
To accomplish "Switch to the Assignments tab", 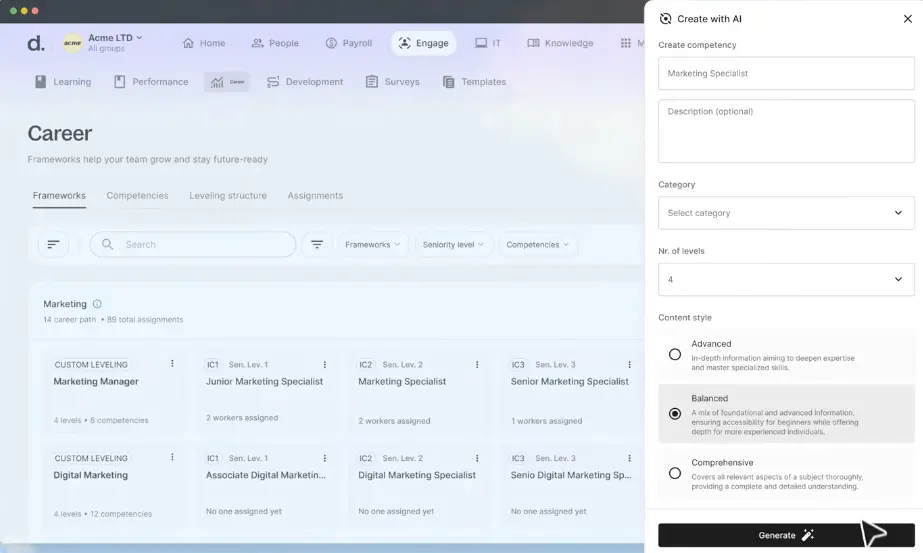I will click(315, 196).
